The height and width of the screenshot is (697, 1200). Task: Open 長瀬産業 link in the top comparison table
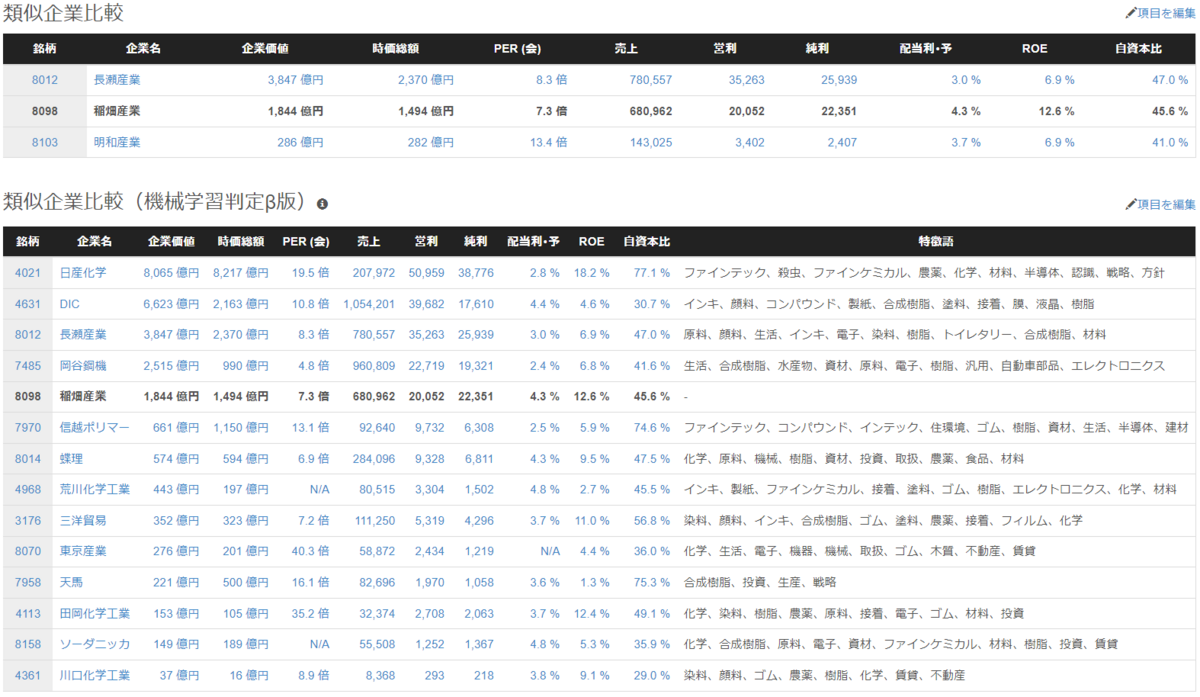point(117,80)
